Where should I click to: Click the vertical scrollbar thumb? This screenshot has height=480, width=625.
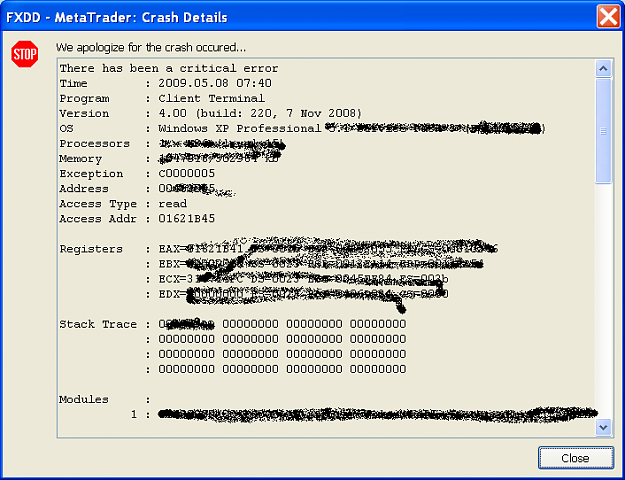coord(603,131)
